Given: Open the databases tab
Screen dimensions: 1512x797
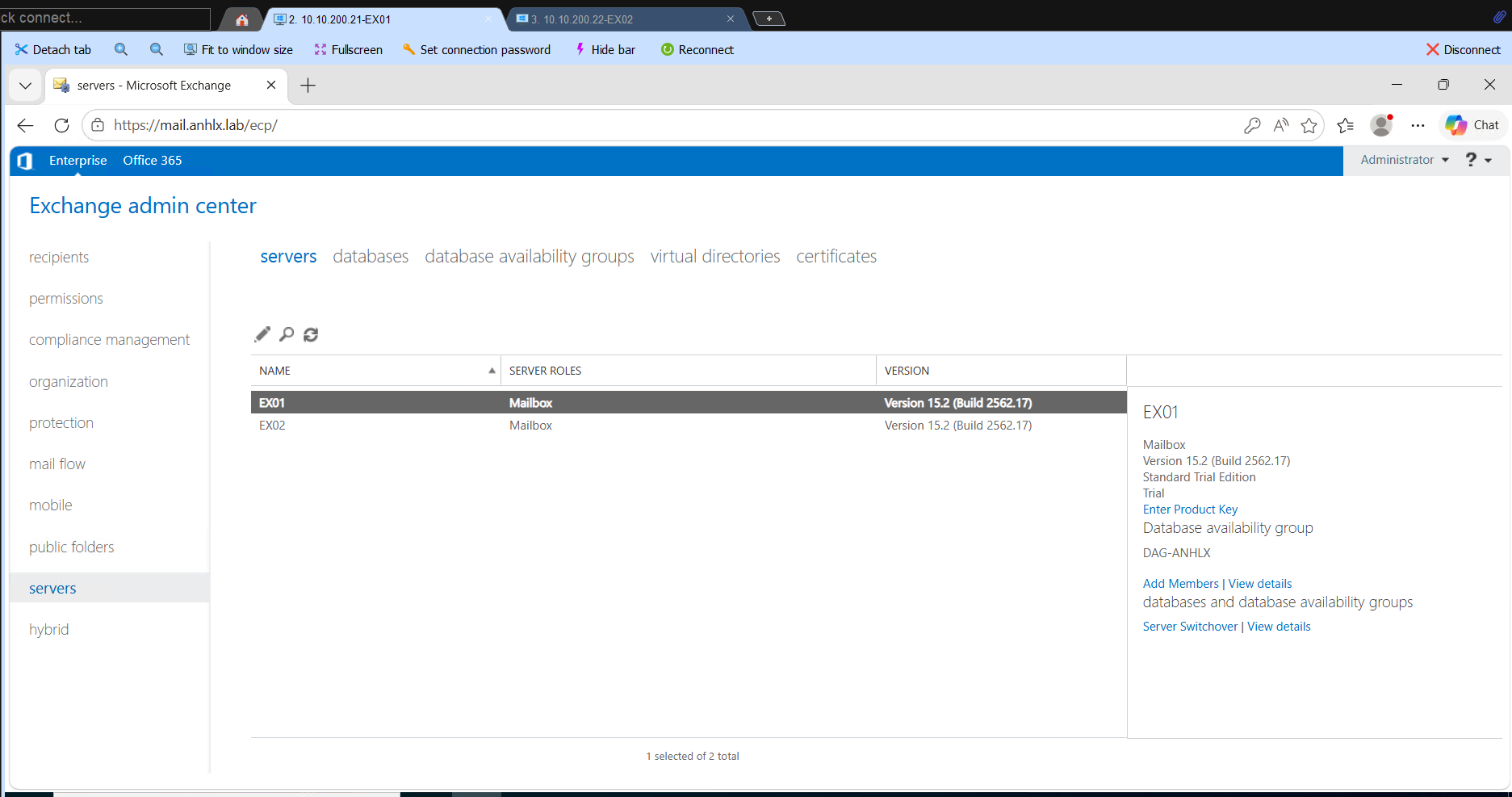Looking at the screenshot, I should pos(371,257).
